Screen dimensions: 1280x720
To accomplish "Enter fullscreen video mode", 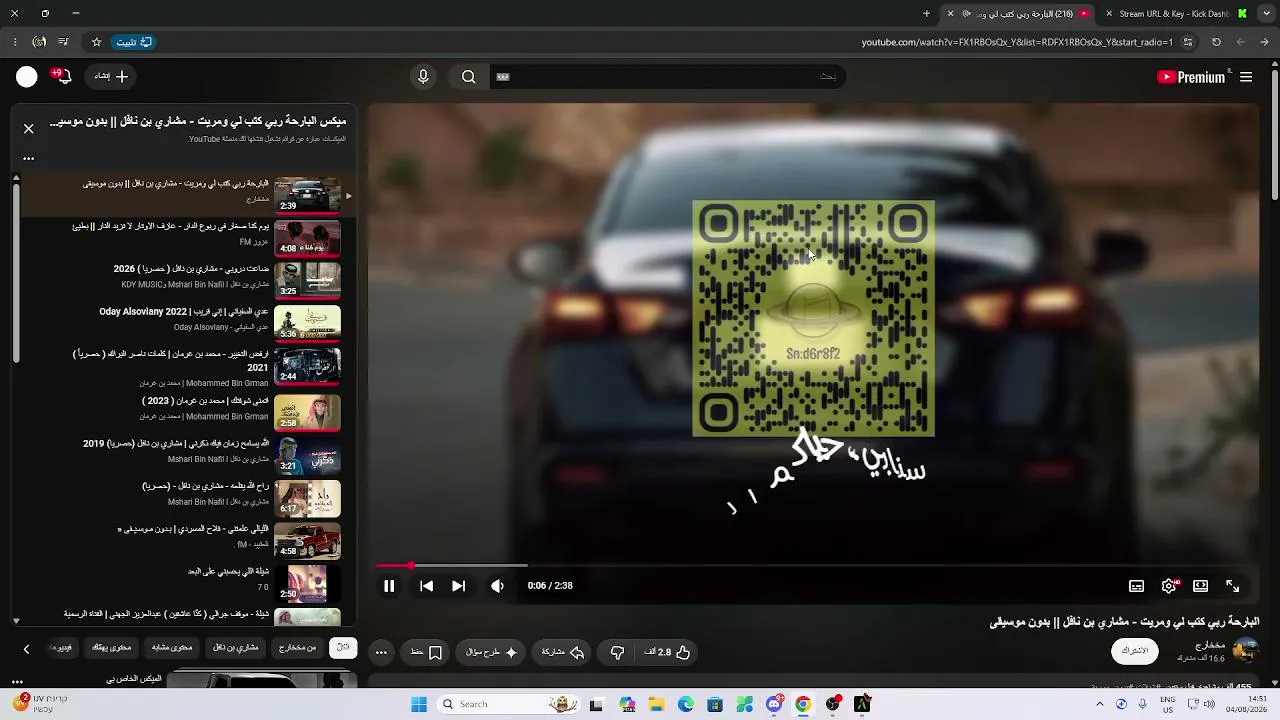I will click(x=1232, y=586).
